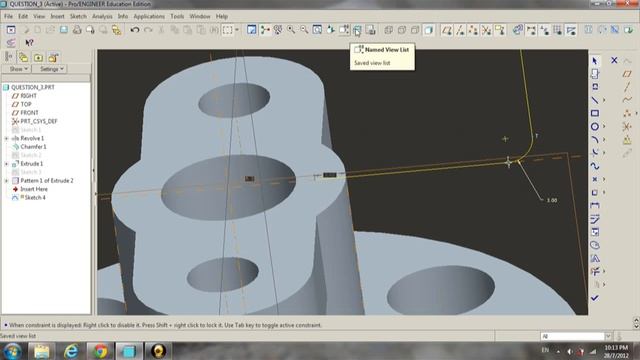640x360 pixels.
Task: Open the Tools menu
Action: pyautogui.click(x=177, y=16)
